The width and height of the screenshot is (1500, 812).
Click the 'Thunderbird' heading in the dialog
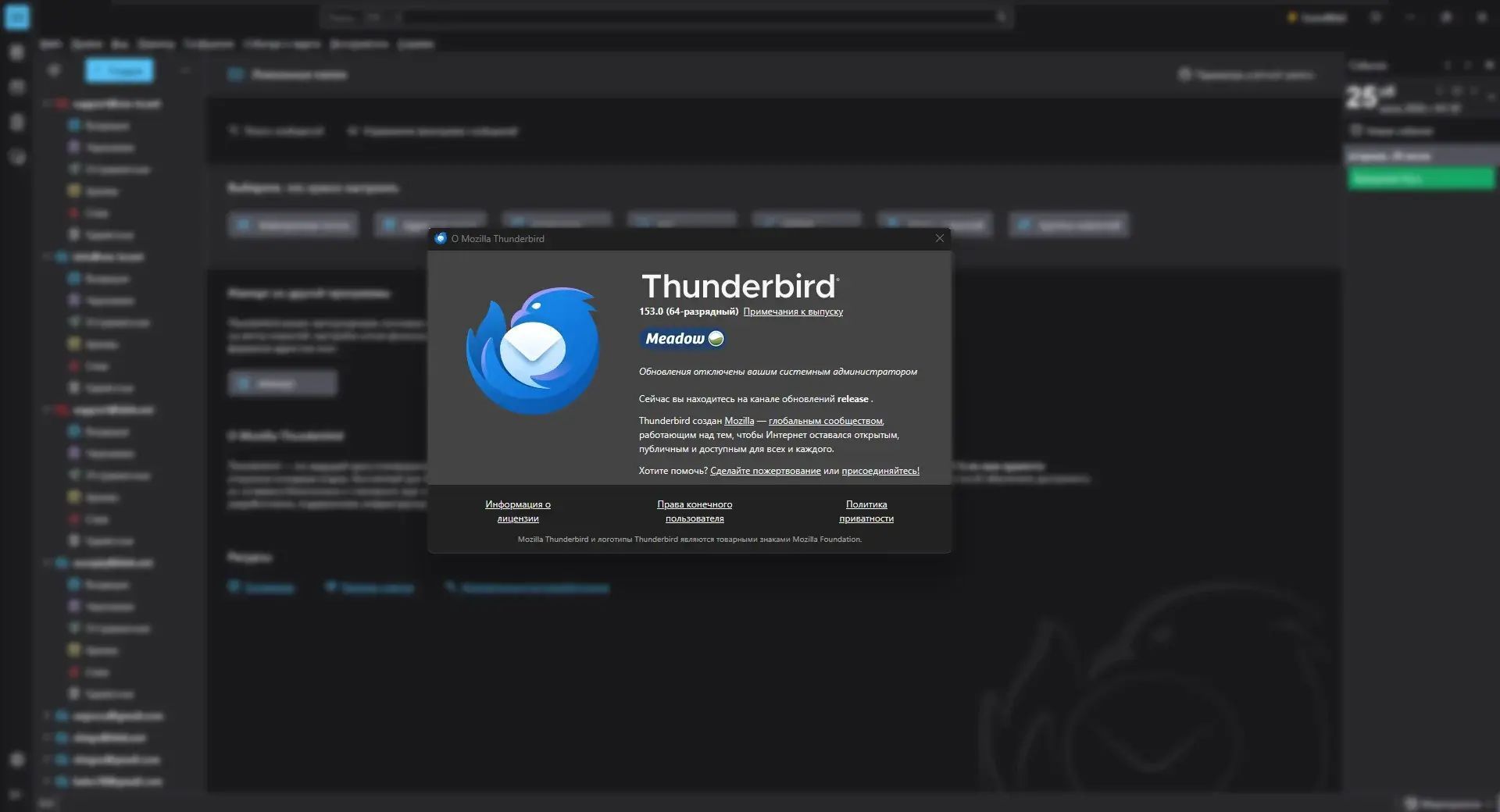click(739, 286)
